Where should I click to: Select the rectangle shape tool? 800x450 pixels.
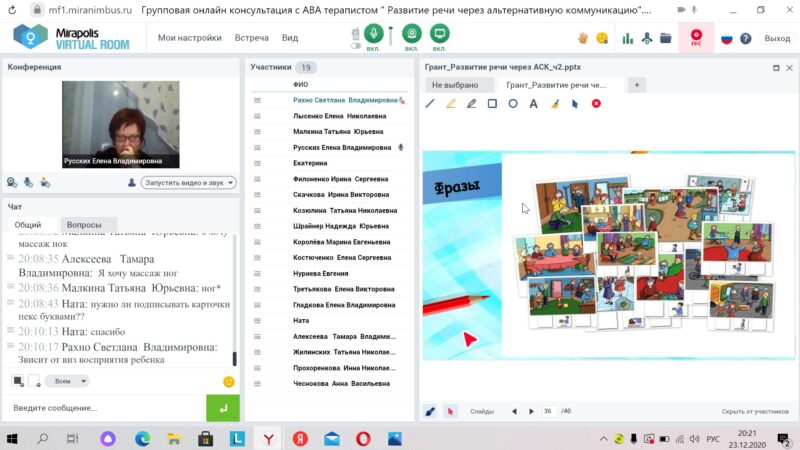click(492, 104)
